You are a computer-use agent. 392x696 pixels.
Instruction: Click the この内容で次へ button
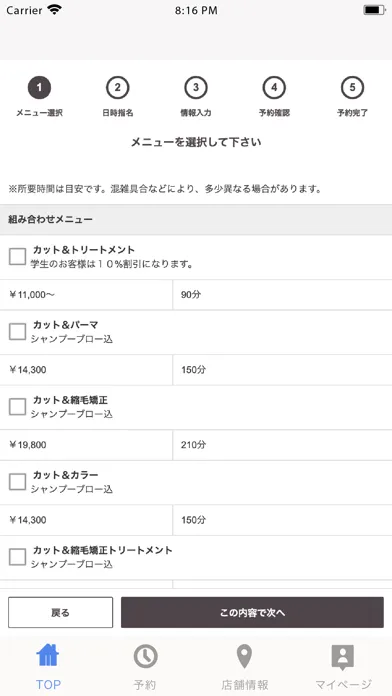(252, 613)
